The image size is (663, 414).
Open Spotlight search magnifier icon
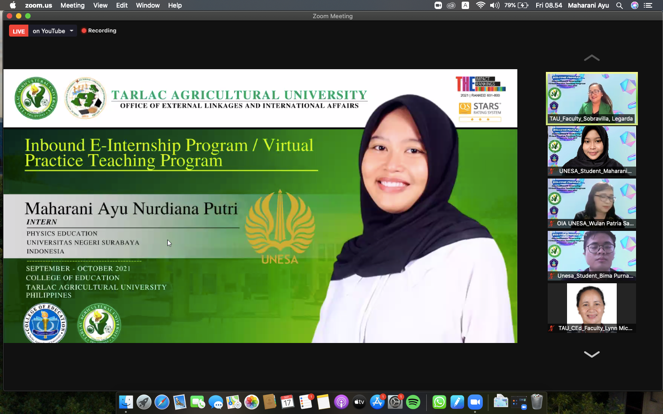click(620, 5)
